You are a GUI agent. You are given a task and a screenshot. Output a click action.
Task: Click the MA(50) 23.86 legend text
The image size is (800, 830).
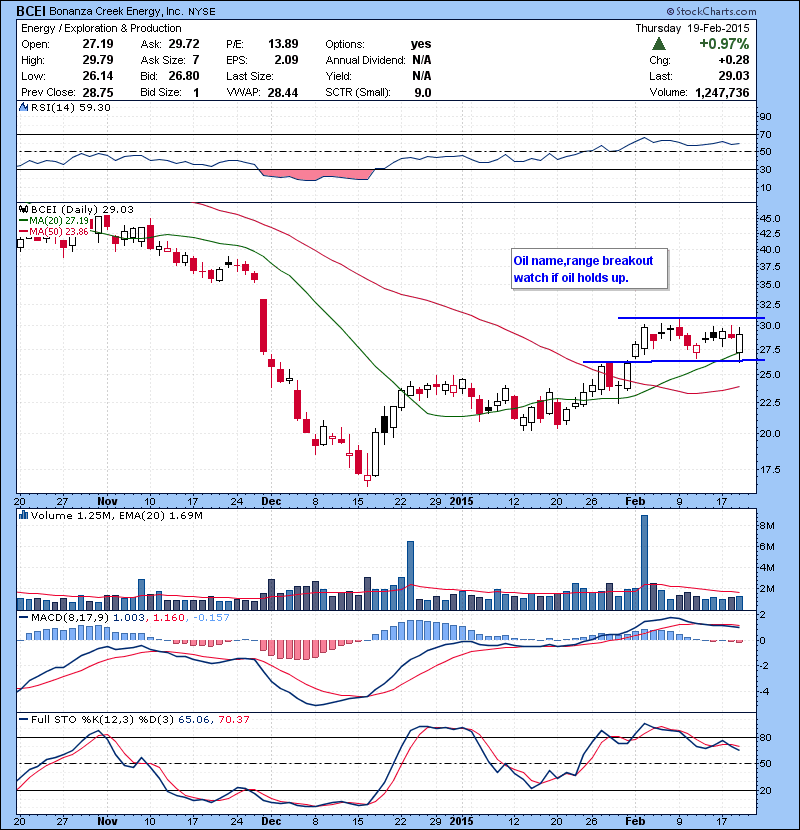(59, 232)
